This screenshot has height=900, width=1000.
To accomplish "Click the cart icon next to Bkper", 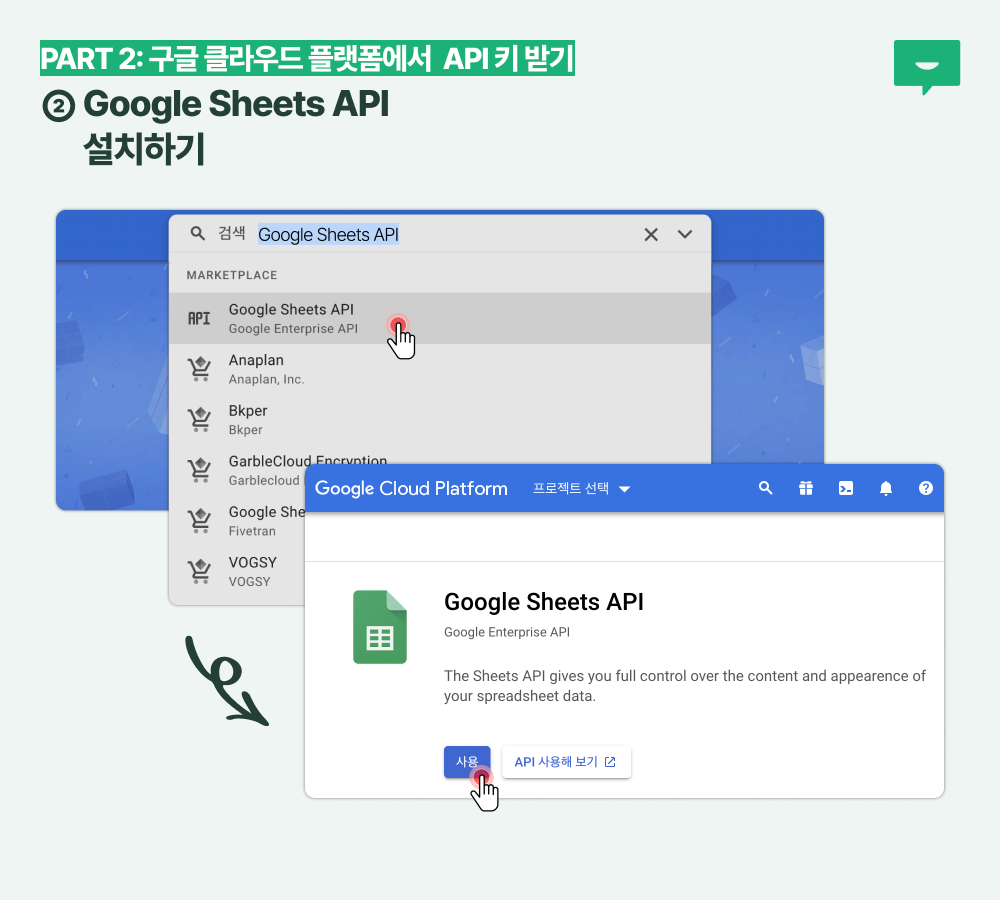I will tap(200, 419).
